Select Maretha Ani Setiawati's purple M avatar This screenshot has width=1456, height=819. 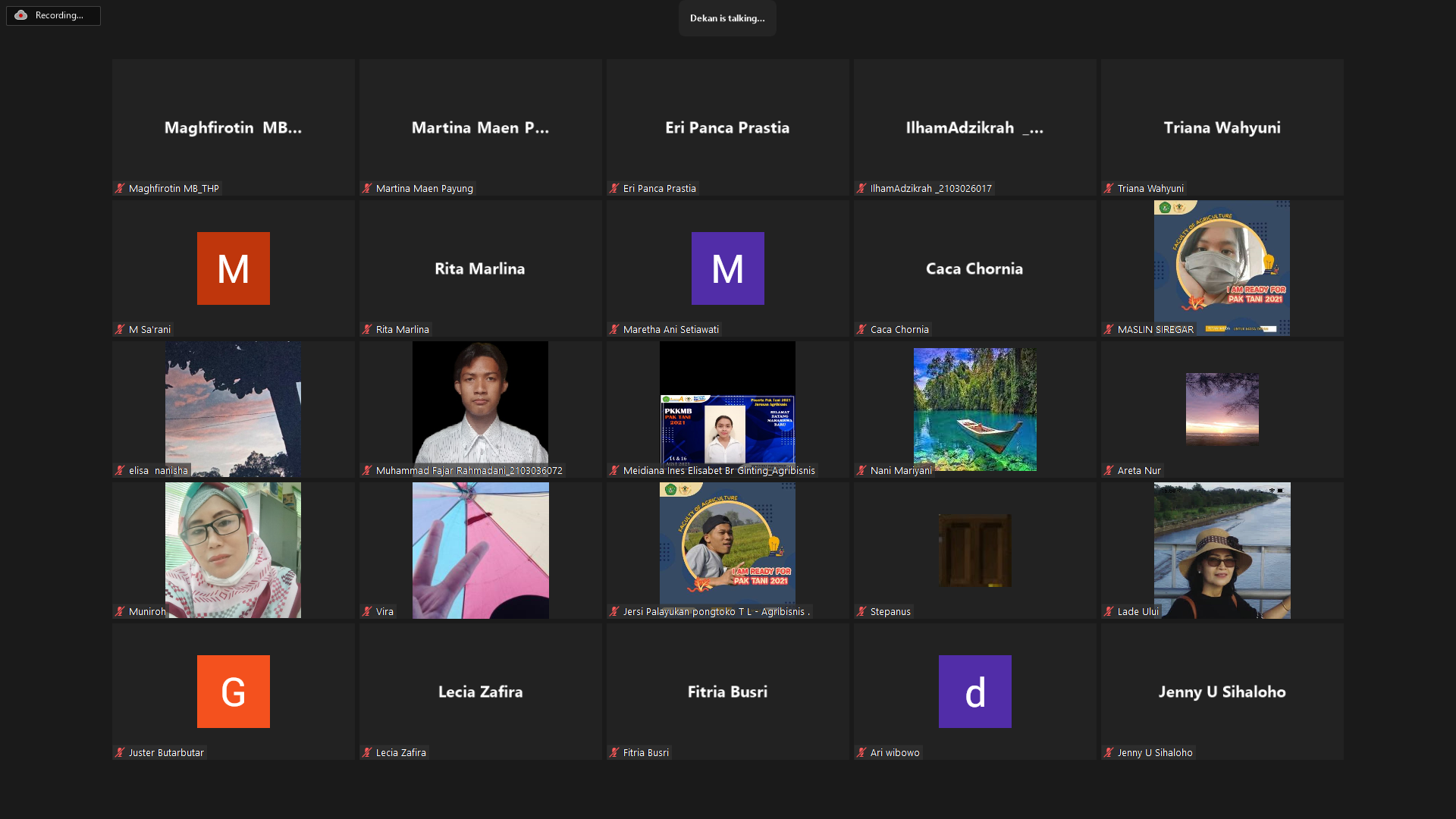coord(728,268)
